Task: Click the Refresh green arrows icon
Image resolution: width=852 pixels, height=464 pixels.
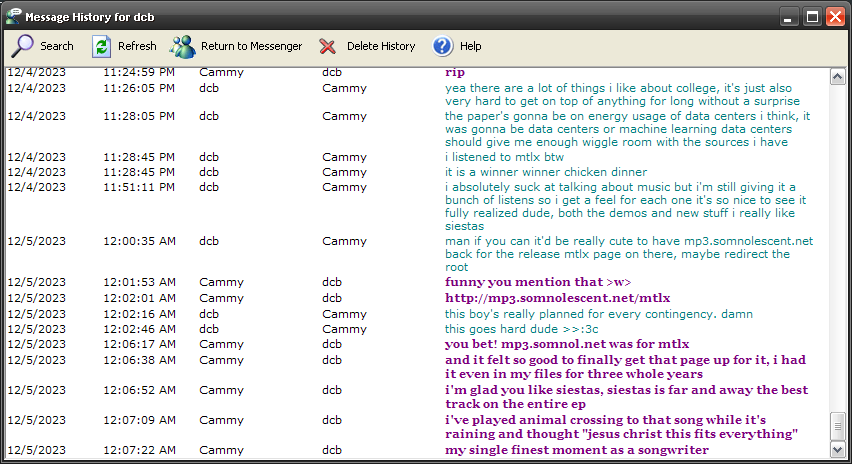Action: pyautogui.click(x=101, y=46)
